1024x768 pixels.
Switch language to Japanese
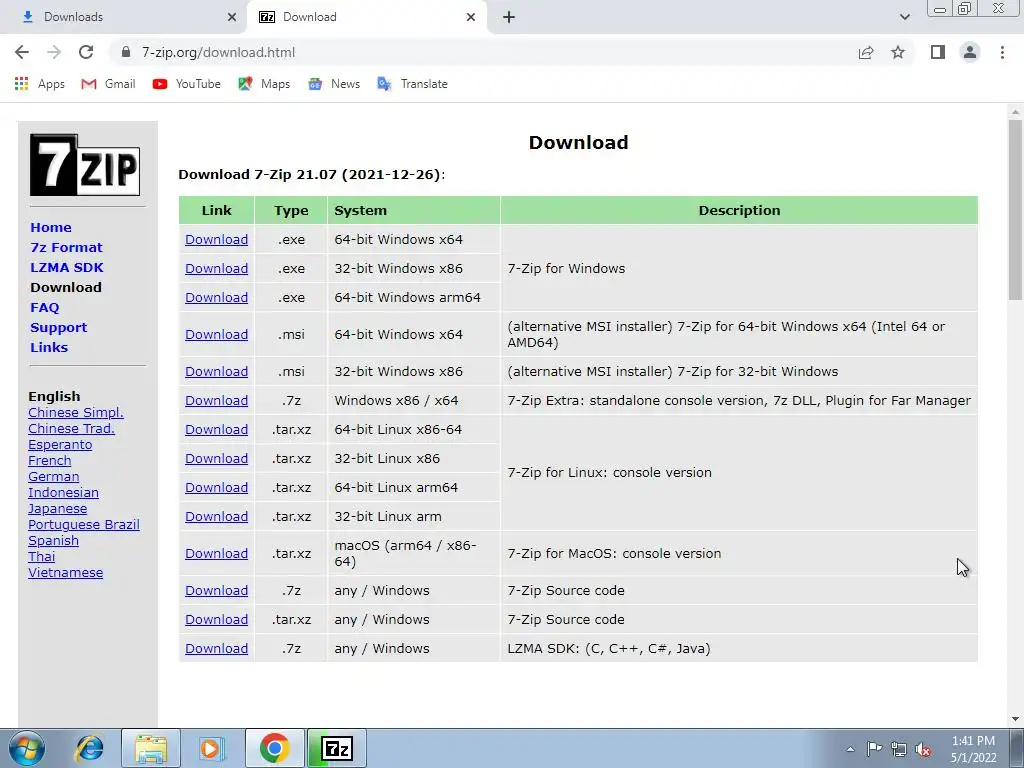(x=57, y=509)
